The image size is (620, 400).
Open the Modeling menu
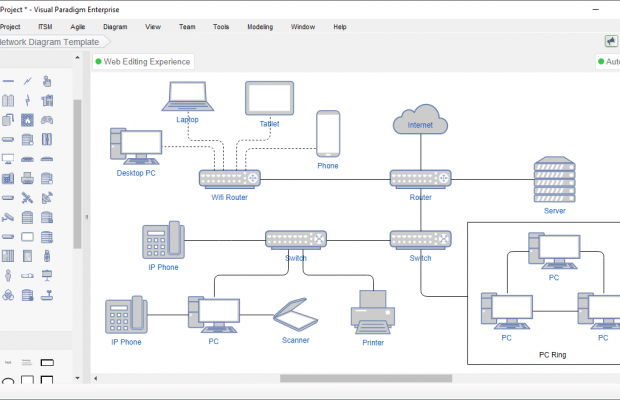[260, 26]
